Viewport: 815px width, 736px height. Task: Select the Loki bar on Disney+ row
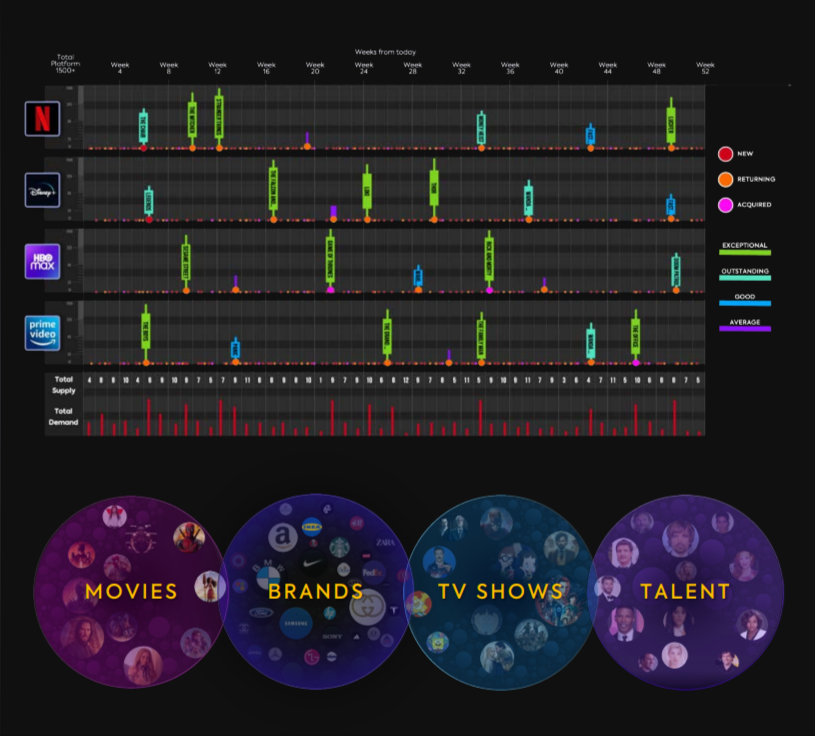(367, 191)
